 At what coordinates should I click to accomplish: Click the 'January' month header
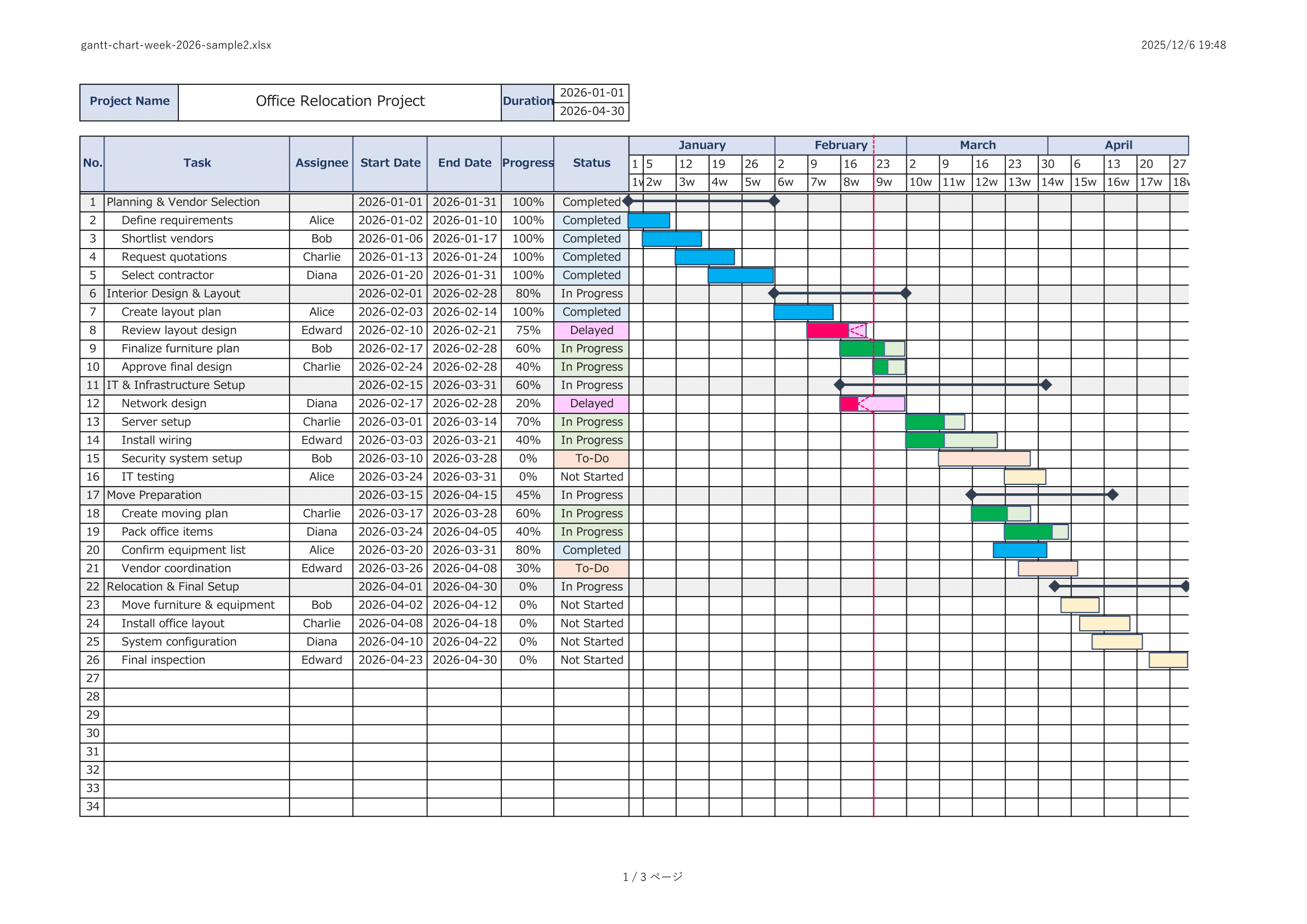click(x=701, y=145)
